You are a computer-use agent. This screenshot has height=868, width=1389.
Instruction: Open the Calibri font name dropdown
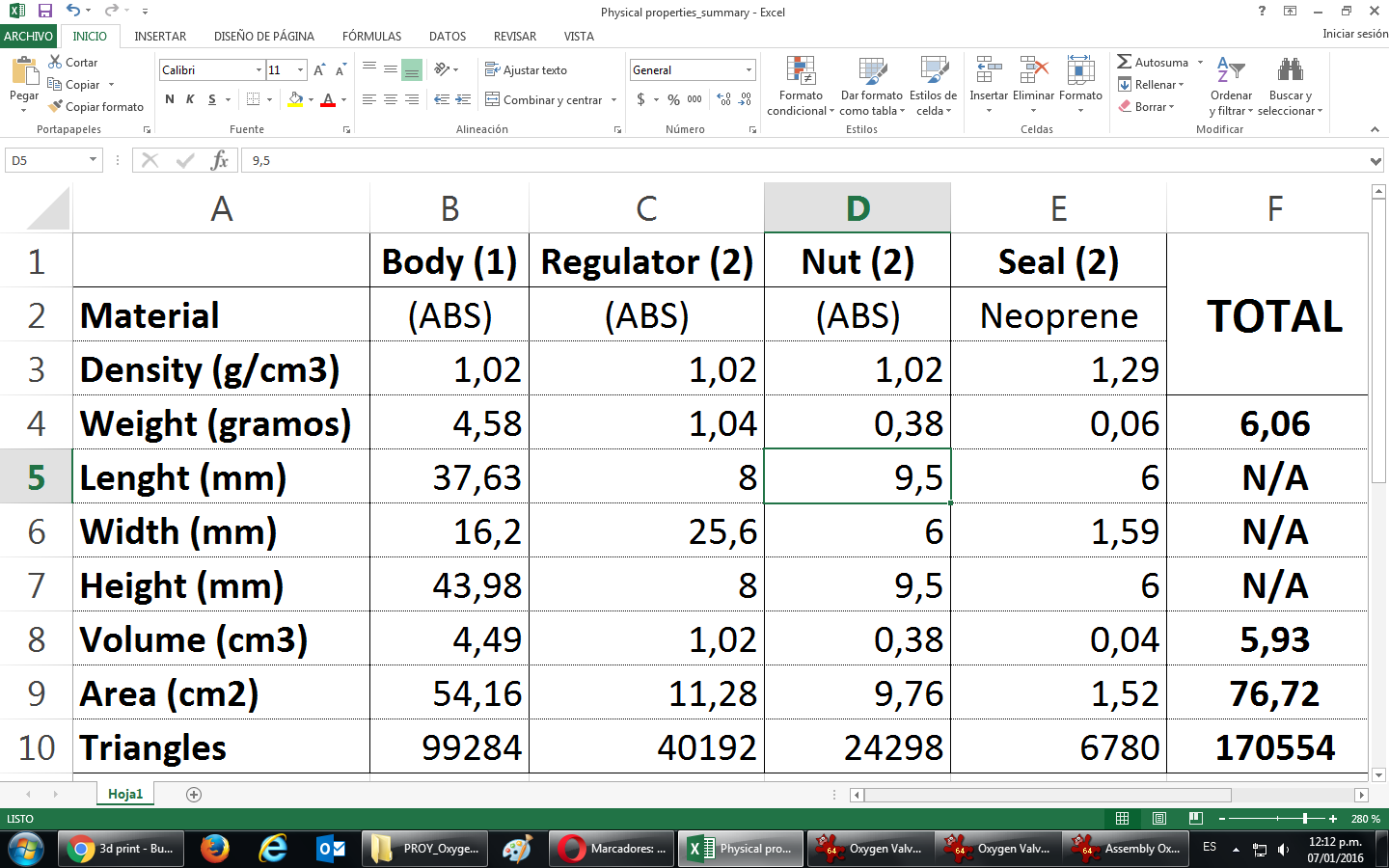[x=259, y=70]
